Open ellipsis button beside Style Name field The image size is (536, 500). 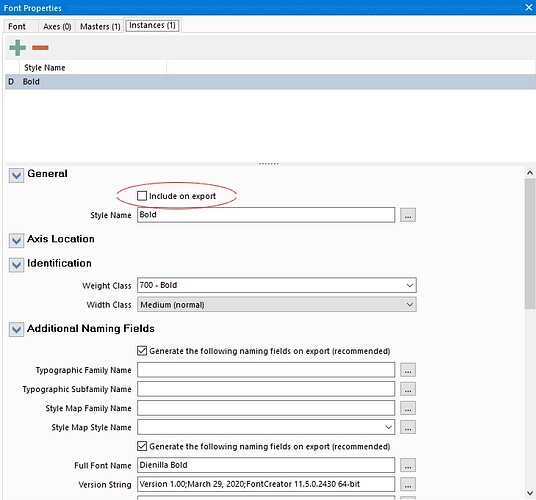tap(408, 215)
